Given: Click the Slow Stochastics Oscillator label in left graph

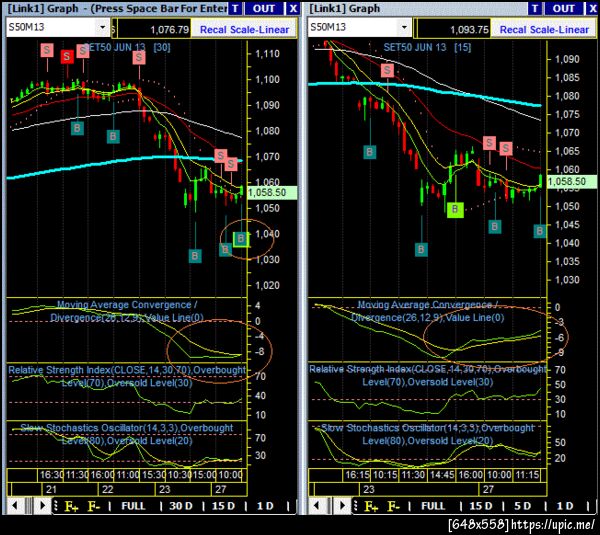Looking at the screenshot, I should pyautogui.click(x=127, y=434).
